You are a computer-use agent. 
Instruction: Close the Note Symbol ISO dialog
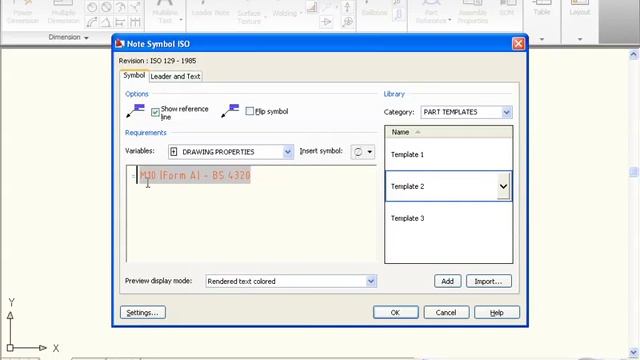tap(518, 44)
